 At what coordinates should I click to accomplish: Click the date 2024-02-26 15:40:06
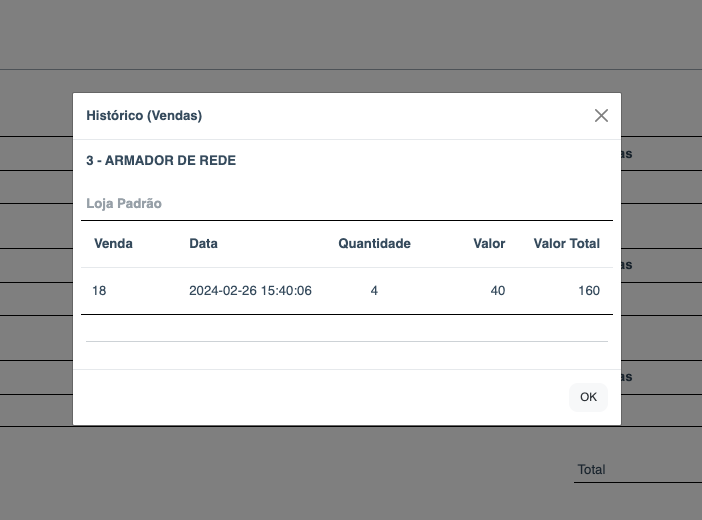[250, 291]
